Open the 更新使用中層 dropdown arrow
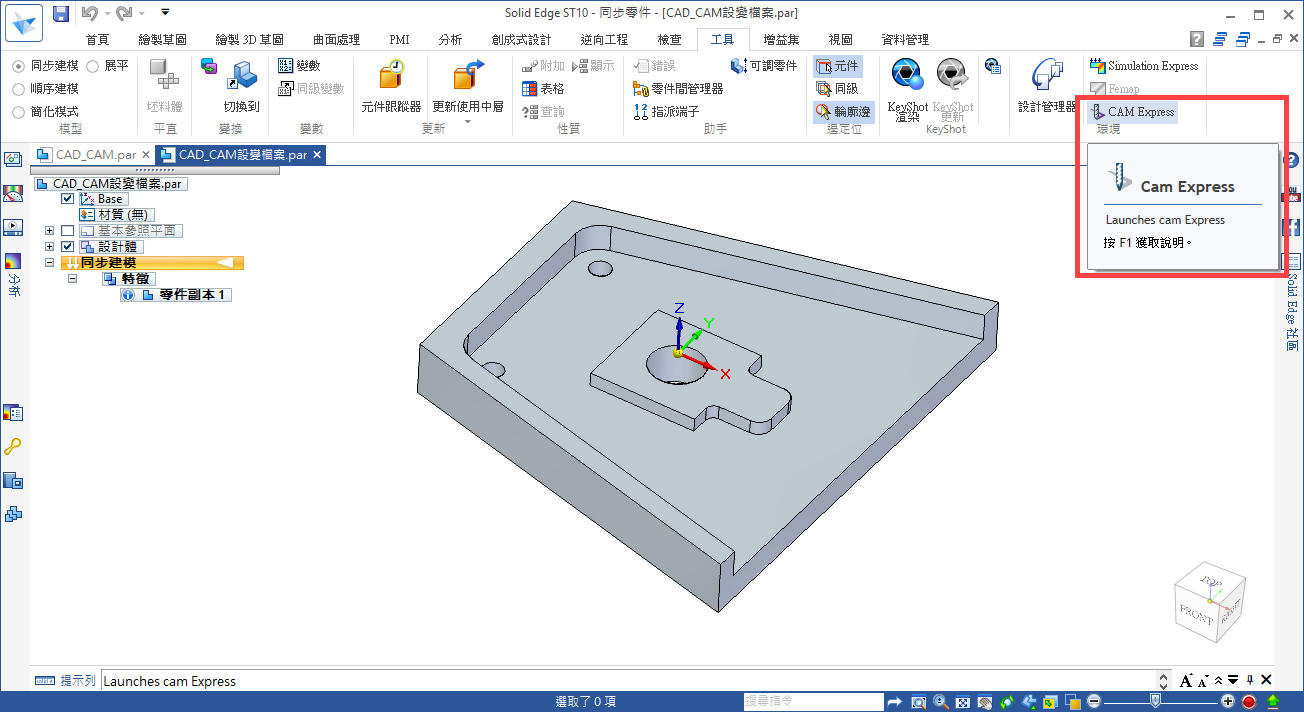 point(467,122)
